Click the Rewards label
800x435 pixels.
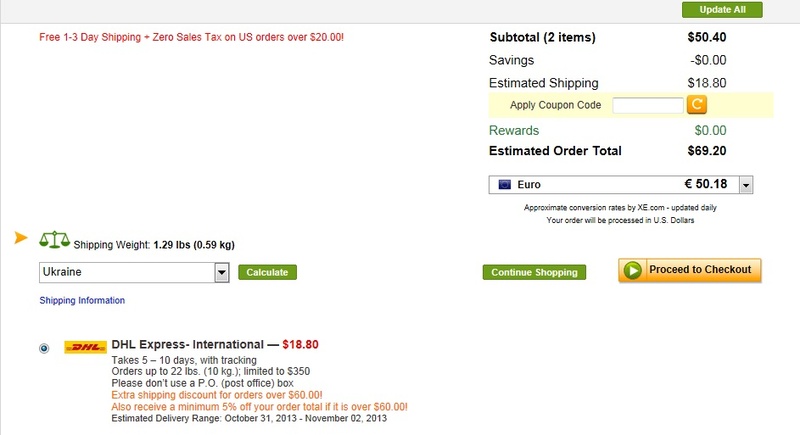[514, 131]
